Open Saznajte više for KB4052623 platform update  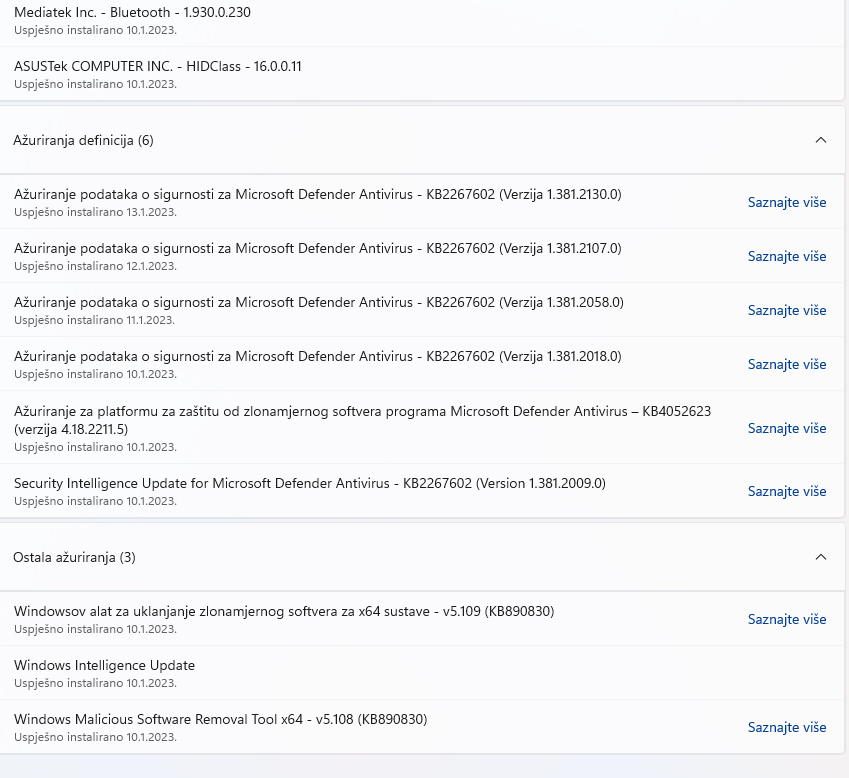pos(787,428)
